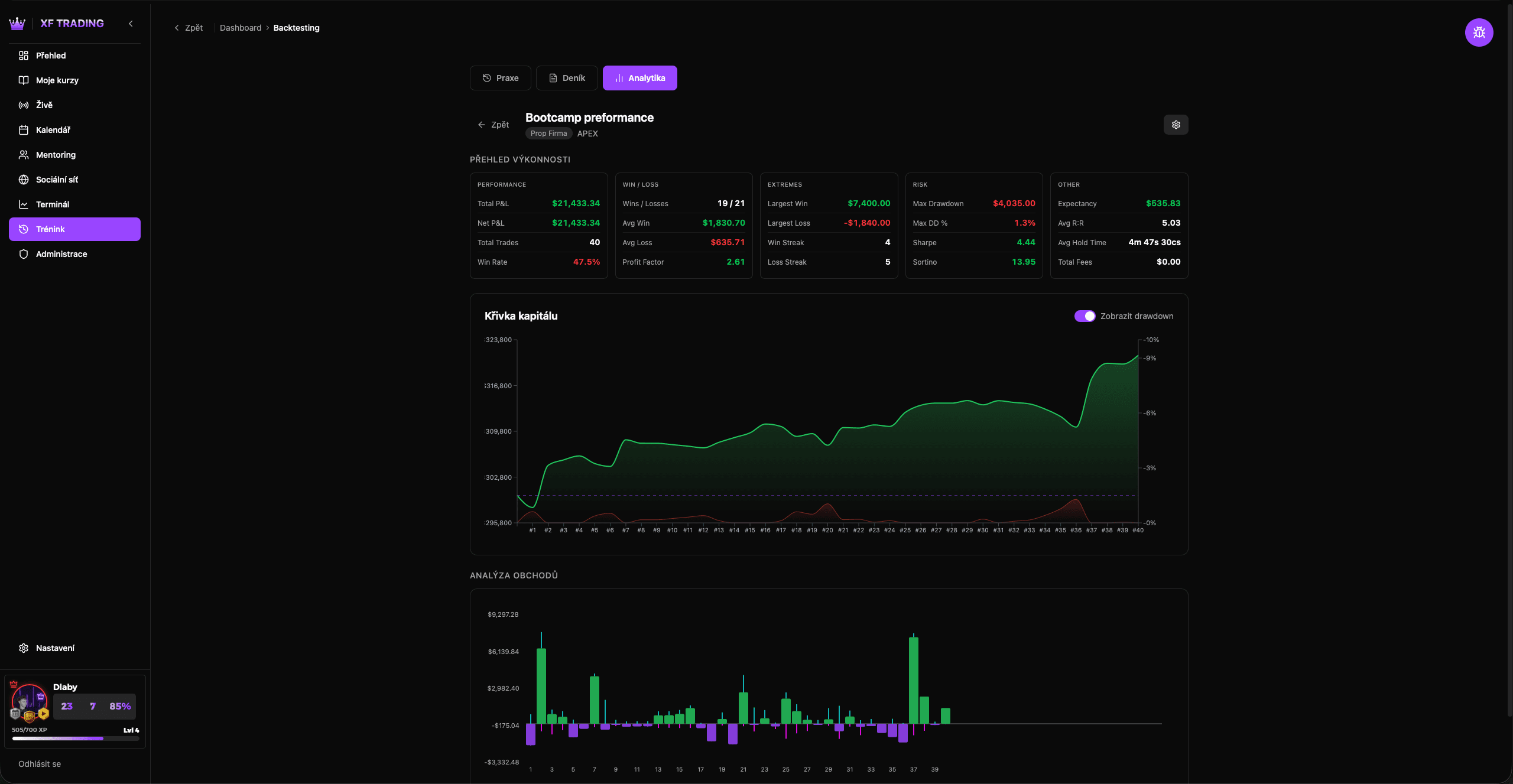
Task: Open Živě live broadcast section
Action: point(44,105)
